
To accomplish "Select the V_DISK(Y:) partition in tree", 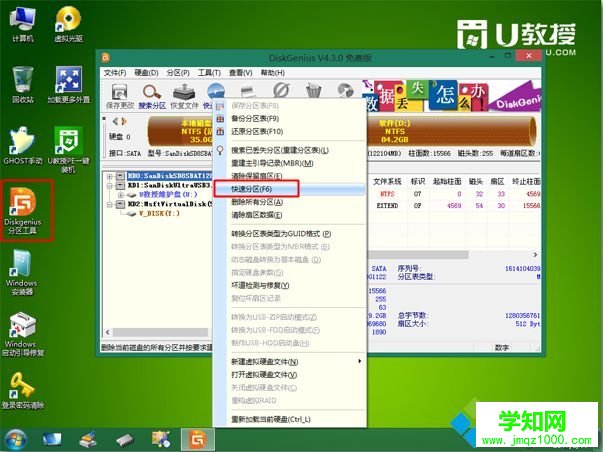I will pyautogui.click(x=162, y=214).
